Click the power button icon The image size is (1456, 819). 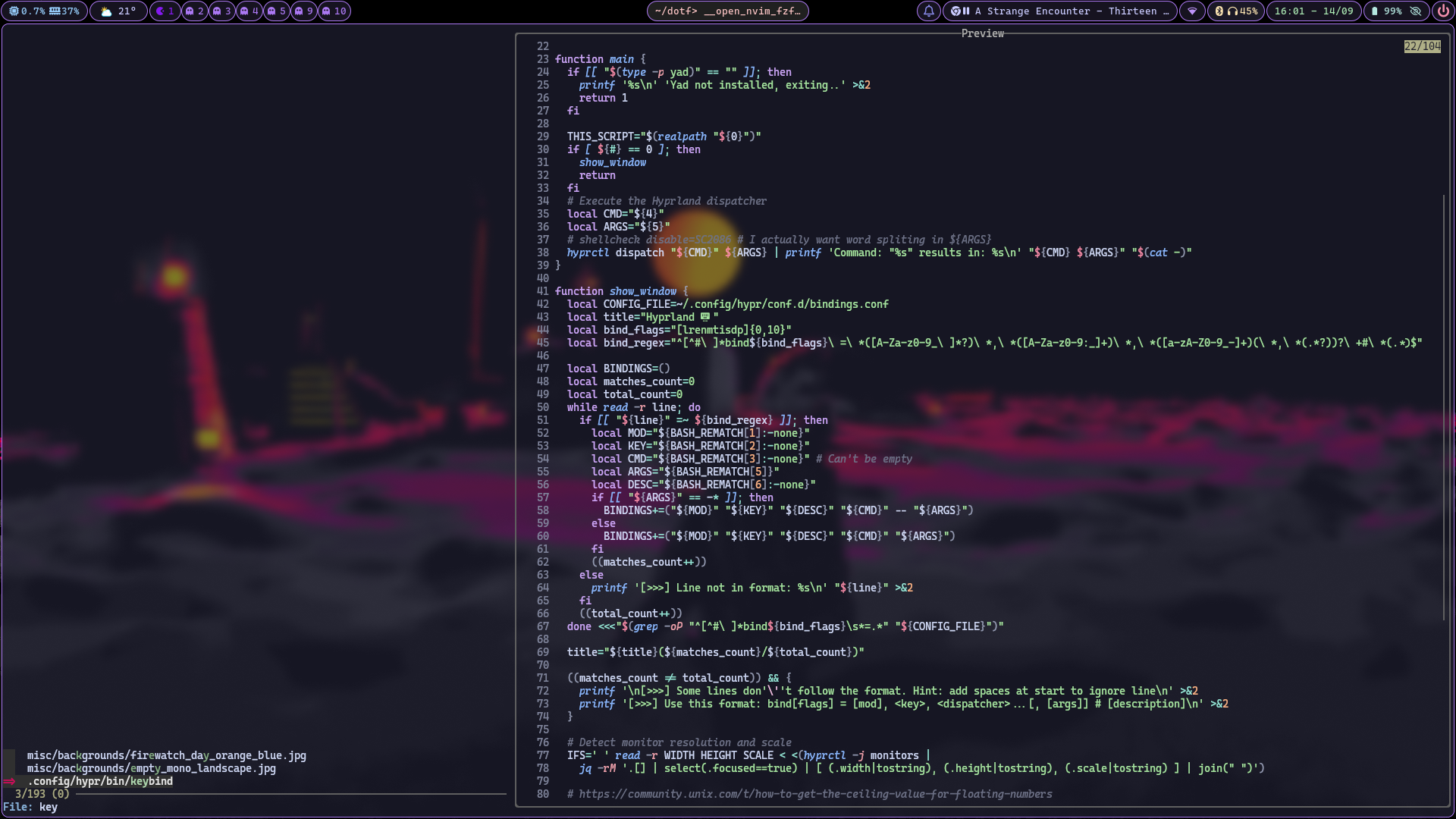click(x=1443, y=11)
